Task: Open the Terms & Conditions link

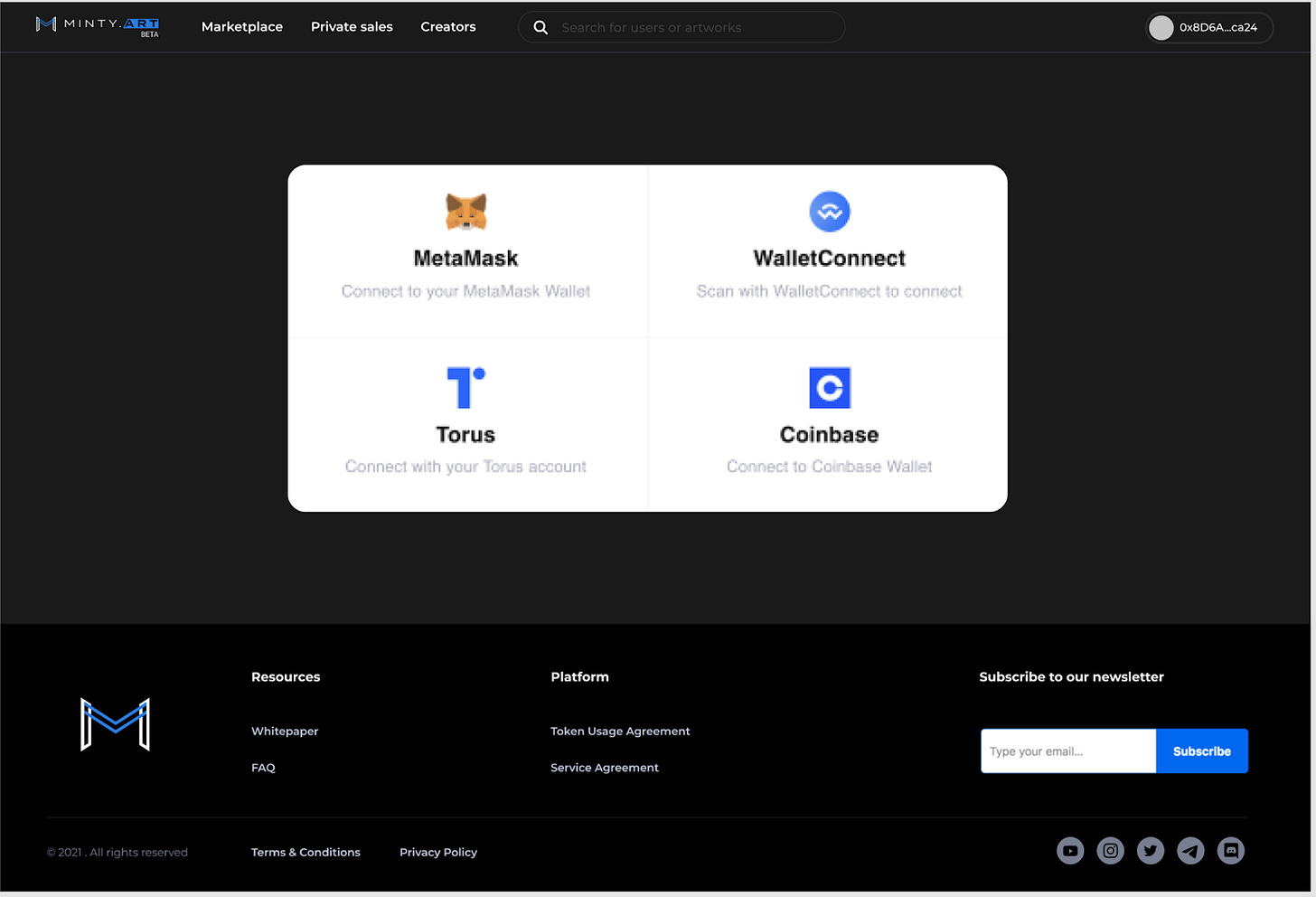Action: (x=305, y=852)
